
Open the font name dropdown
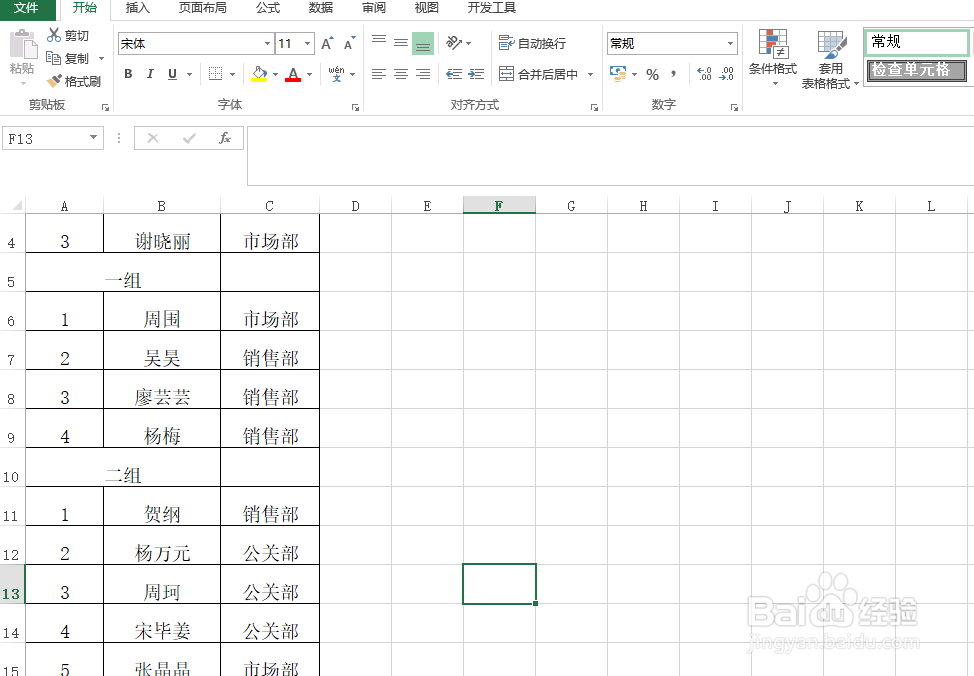pos(266,43)
